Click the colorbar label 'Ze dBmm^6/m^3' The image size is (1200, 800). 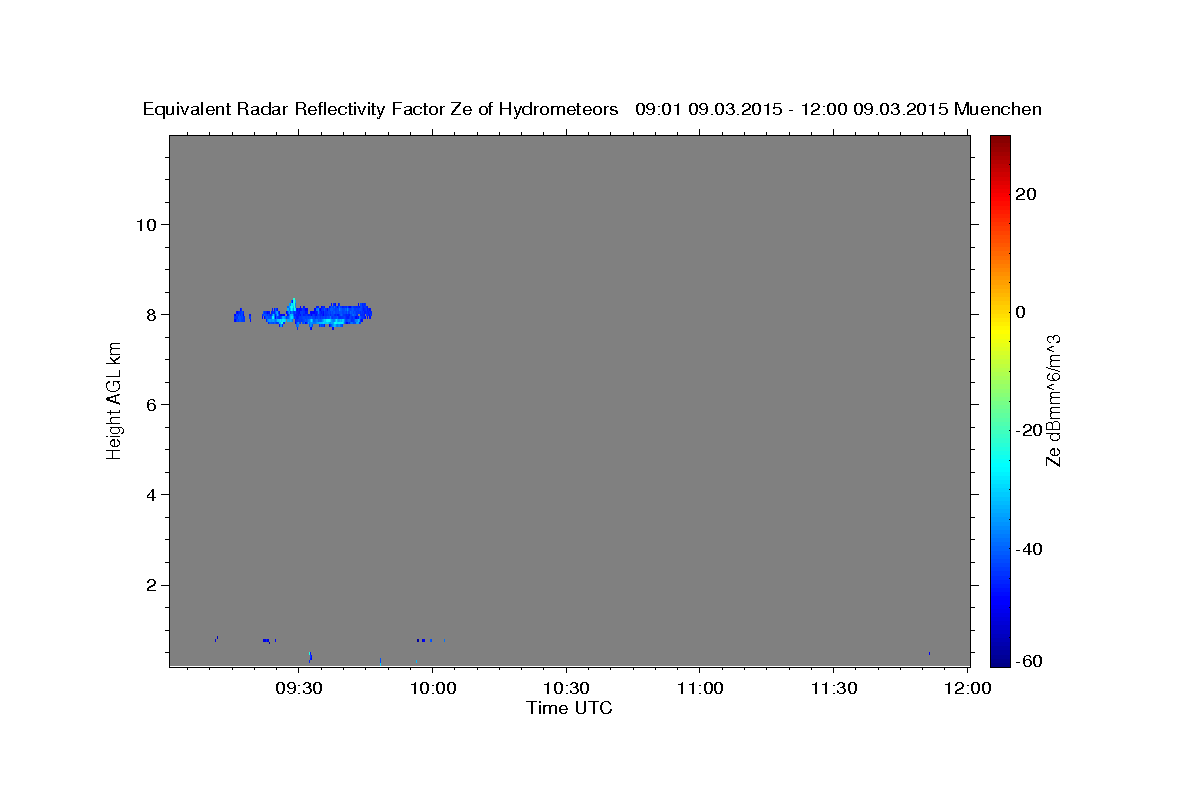tap(1053, 400)
